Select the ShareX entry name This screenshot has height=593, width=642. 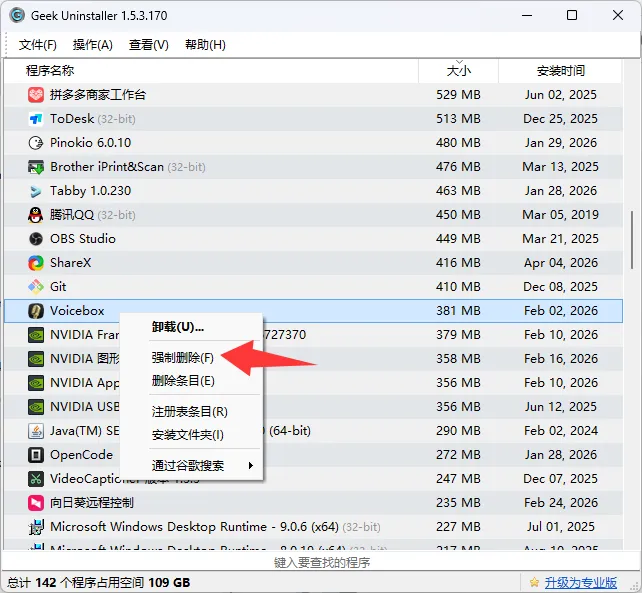(x=70, y=263)
